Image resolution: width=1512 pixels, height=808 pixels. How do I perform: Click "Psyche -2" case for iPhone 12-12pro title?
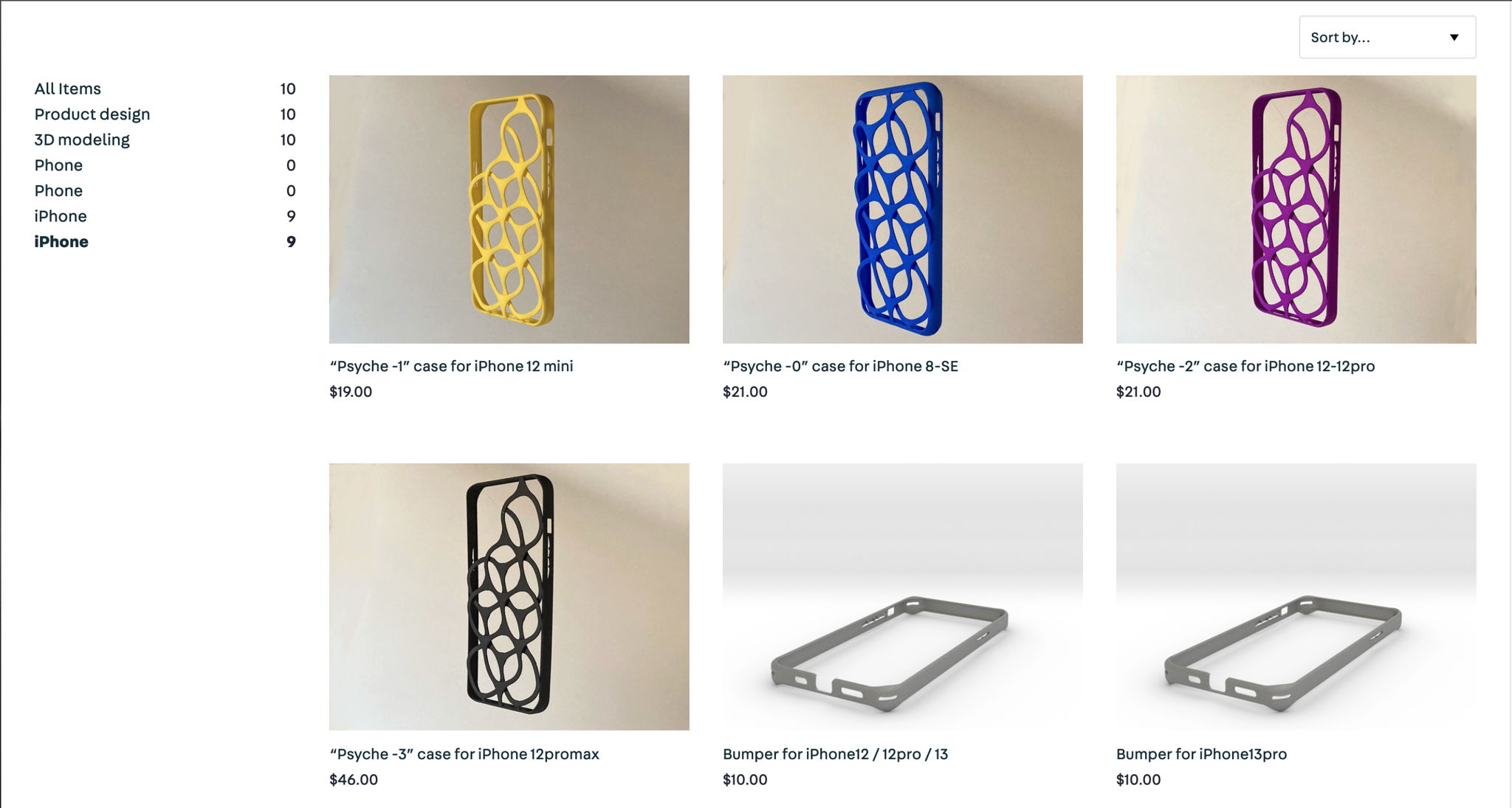tap(1245, 366)
